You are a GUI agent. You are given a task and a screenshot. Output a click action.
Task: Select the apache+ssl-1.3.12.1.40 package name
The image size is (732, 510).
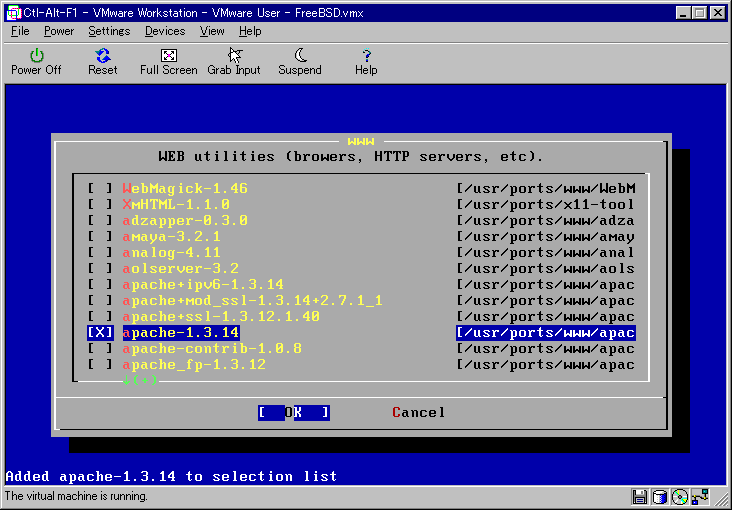[x=221, y=317]
